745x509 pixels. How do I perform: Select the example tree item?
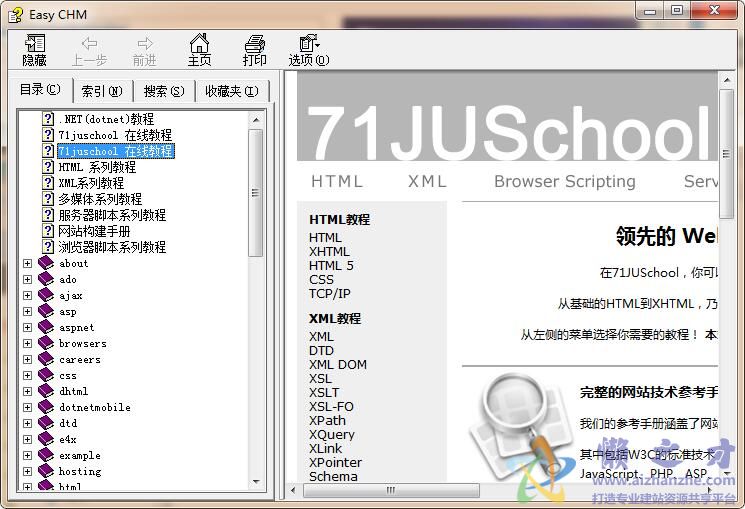pyautogui.click(x=80, y=455)
